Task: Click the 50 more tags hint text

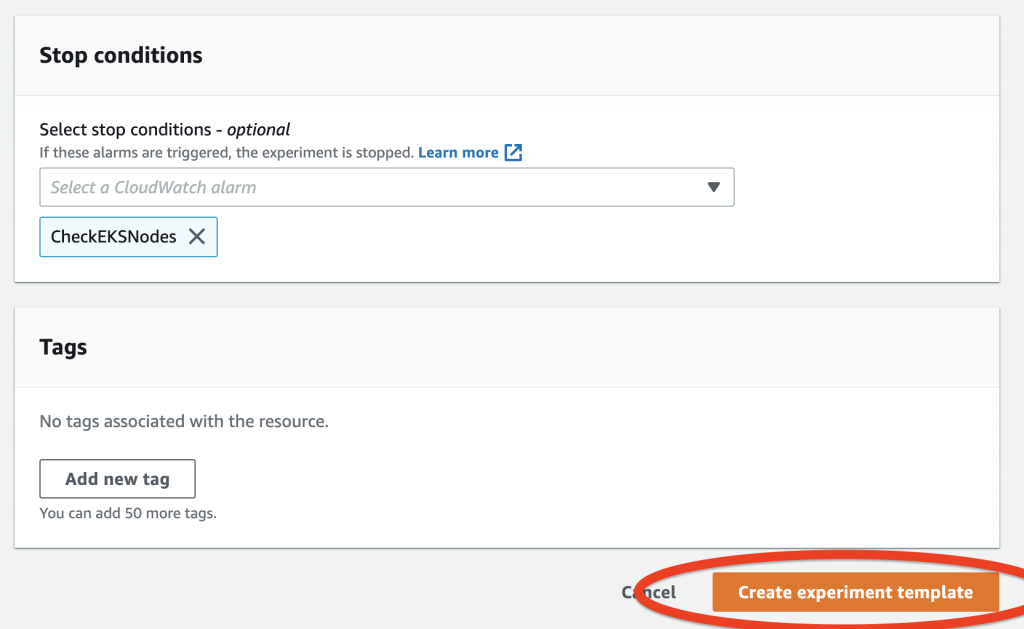Action: pos(128,513)
